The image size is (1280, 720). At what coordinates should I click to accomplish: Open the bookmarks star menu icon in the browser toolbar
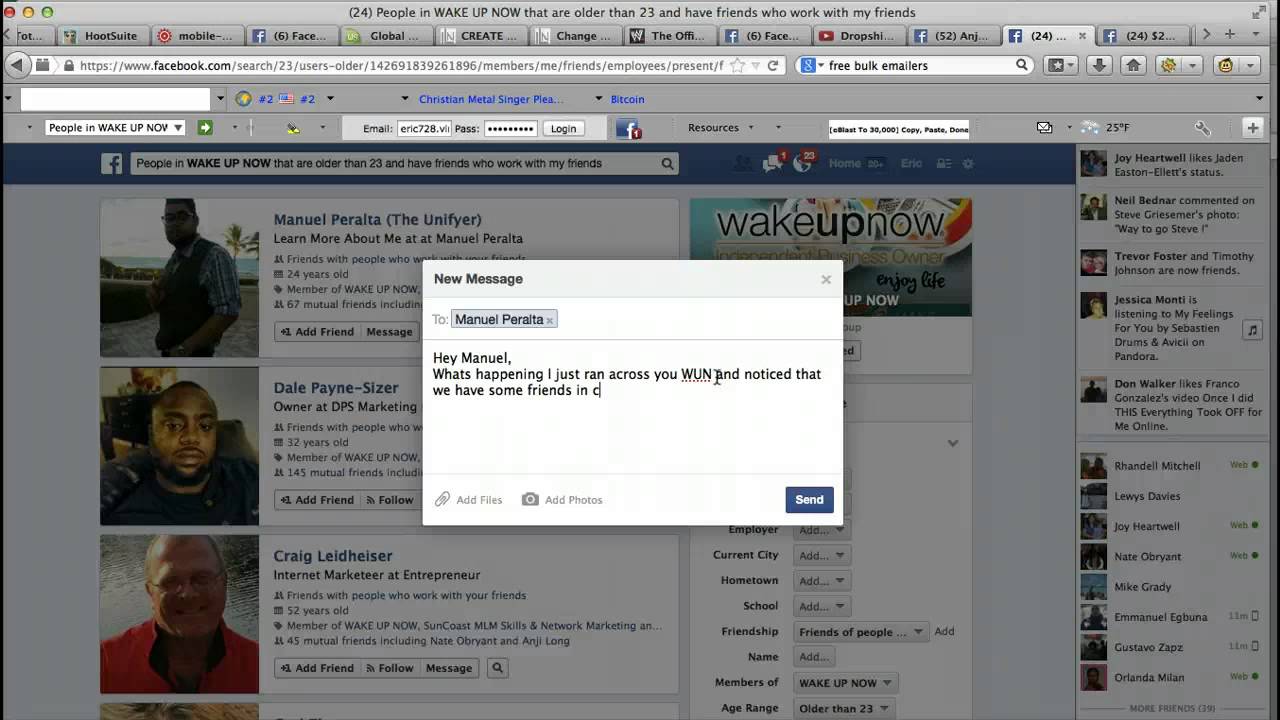coord(1059,65)
